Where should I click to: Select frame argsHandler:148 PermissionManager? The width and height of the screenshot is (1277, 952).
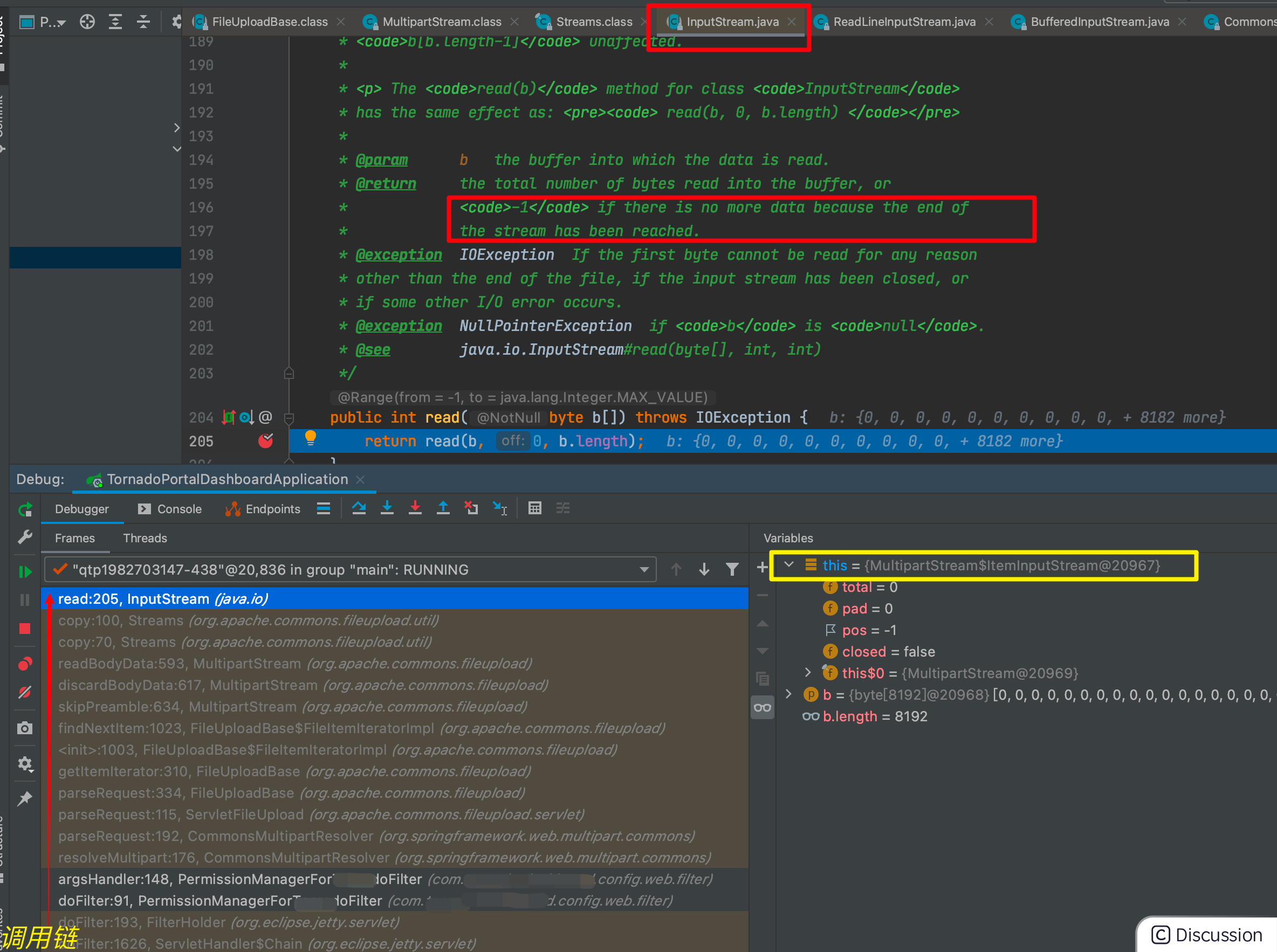coord(395,879)
